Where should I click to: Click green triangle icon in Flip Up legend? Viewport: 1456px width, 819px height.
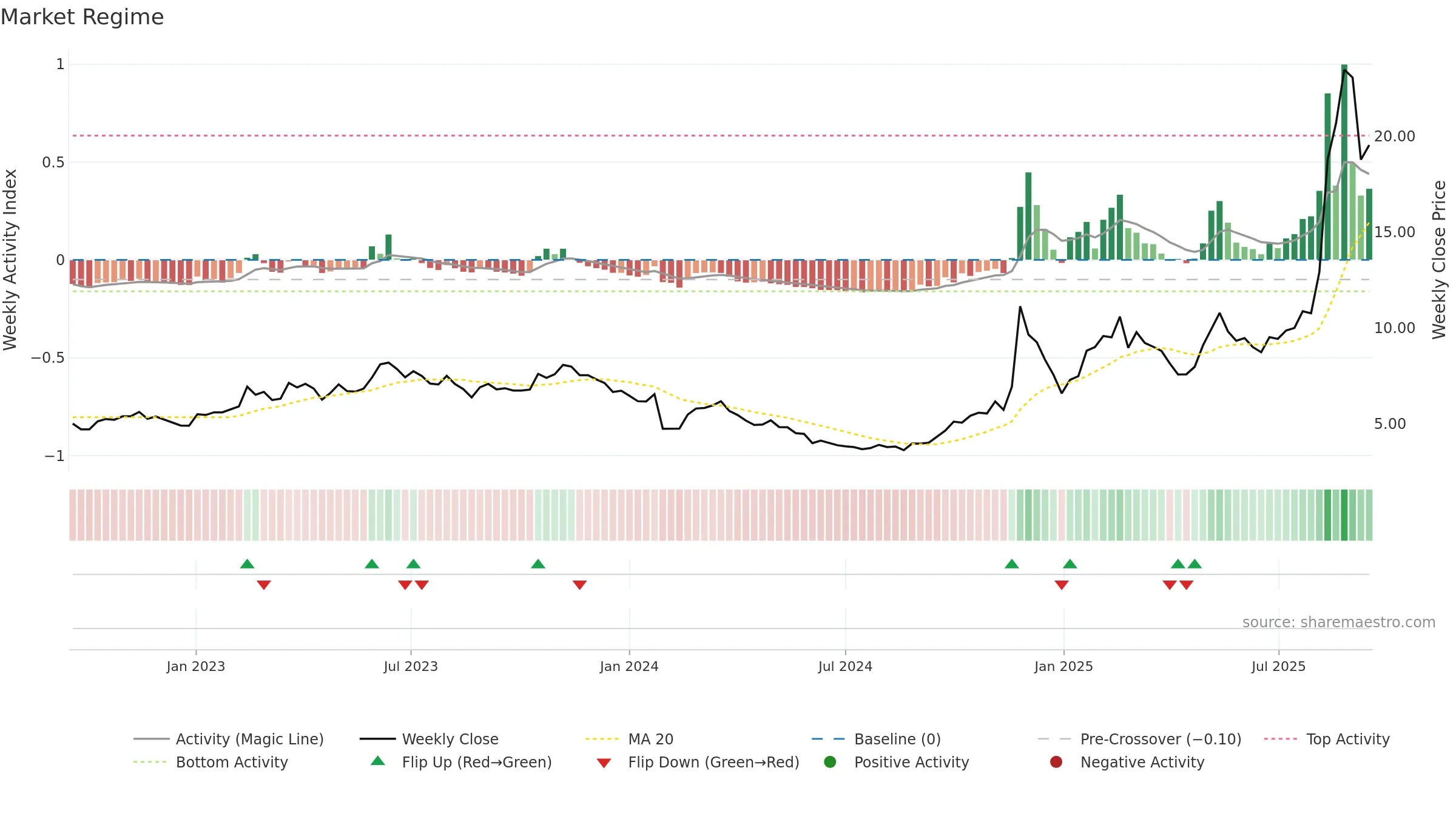click(x=377, y=761)
